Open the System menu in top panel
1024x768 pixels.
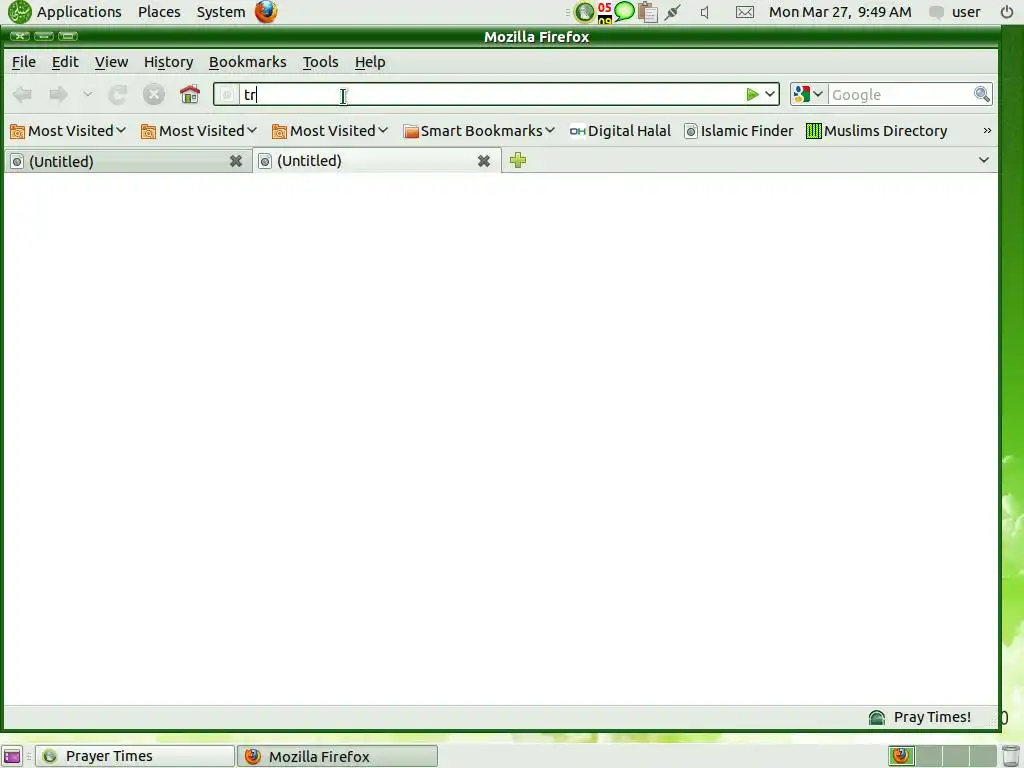point(221,12)
